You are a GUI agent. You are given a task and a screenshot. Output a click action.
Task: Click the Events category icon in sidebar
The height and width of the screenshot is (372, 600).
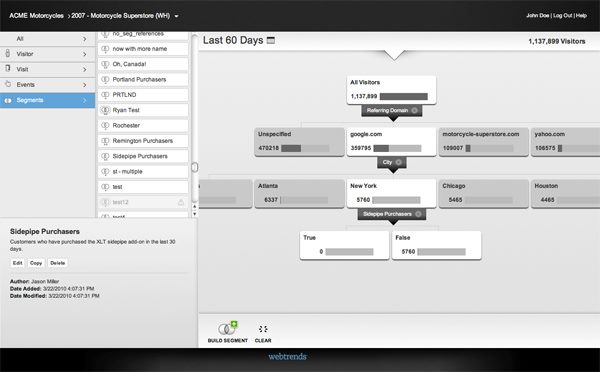click(8, 84)
